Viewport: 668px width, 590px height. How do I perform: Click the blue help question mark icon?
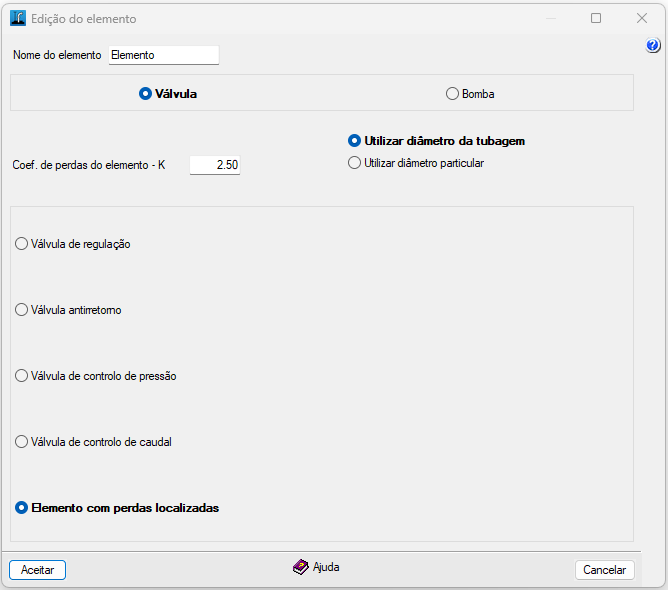[653, 45]
